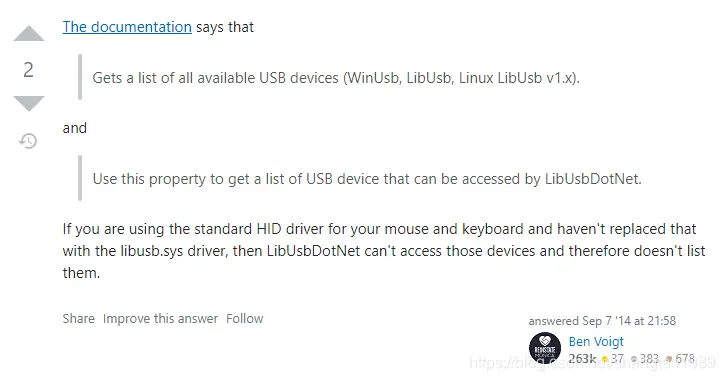The image size is (725, 381).
Task: Open Ben Voigt's user profile name link
Action: coord(596,341)
